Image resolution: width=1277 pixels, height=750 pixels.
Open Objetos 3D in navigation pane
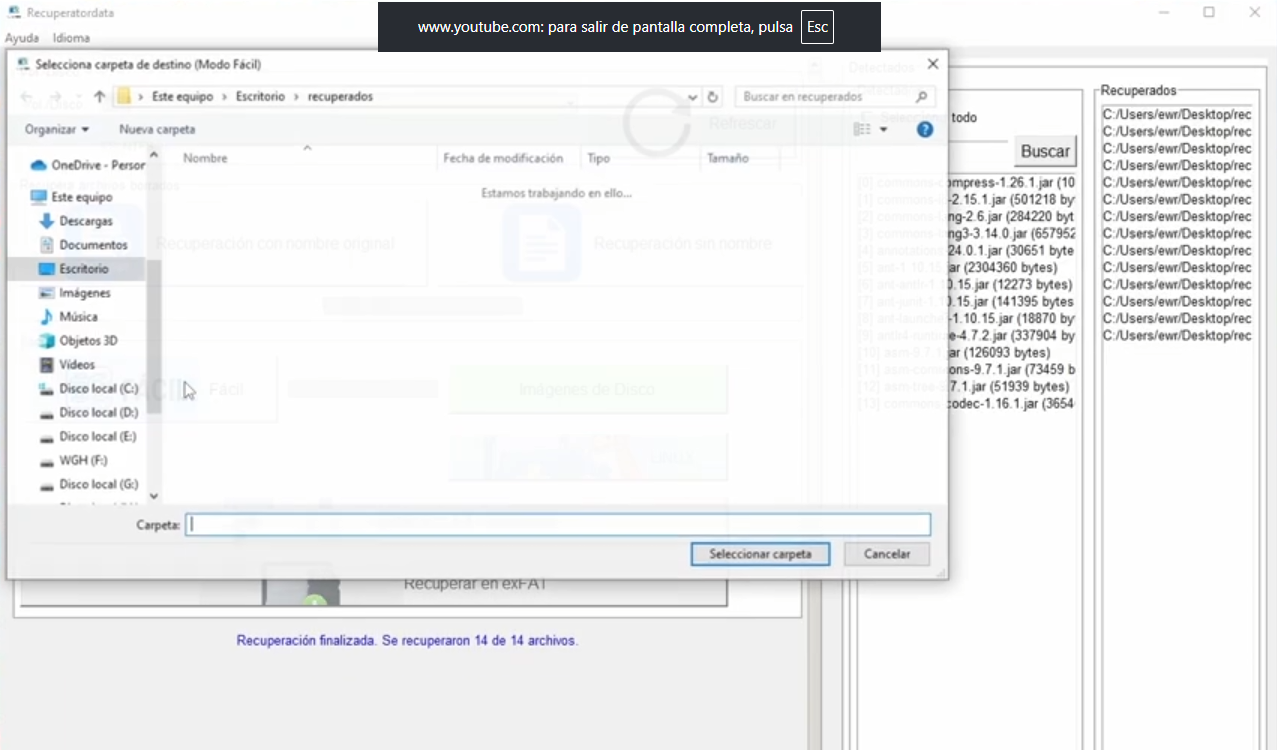pos(88,341)
